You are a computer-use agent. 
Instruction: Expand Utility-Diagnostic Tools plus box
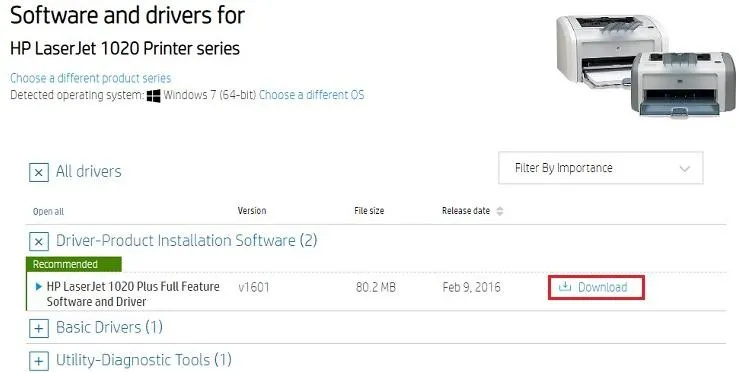pos(39,361)
